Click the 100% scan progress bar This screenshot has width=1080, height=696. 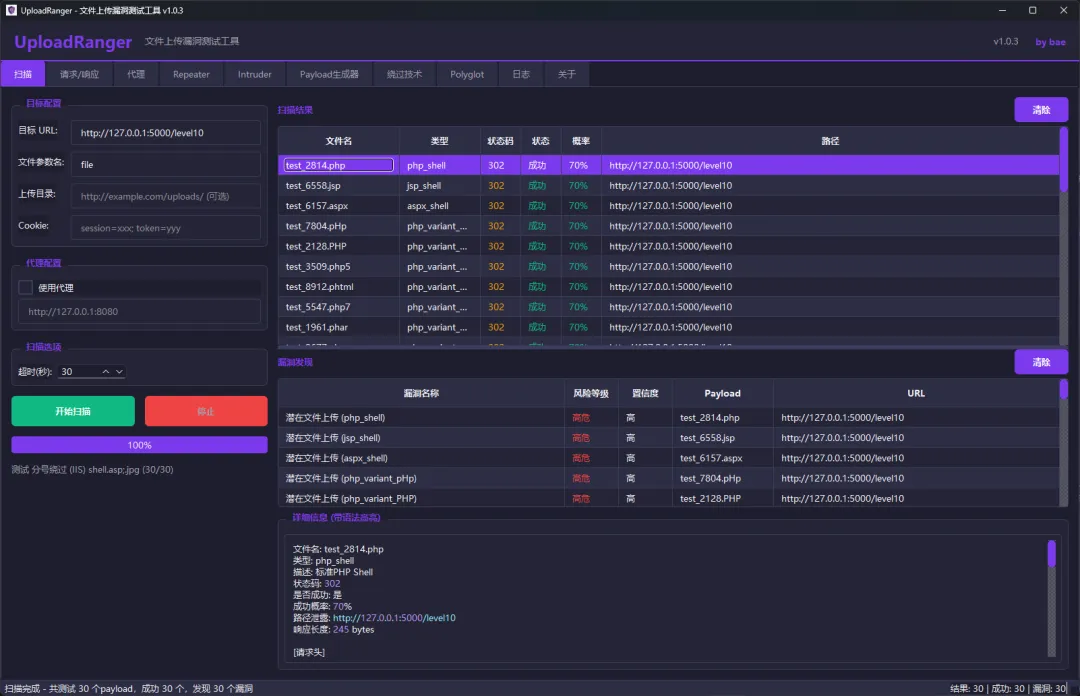click(x=139, y=445)
